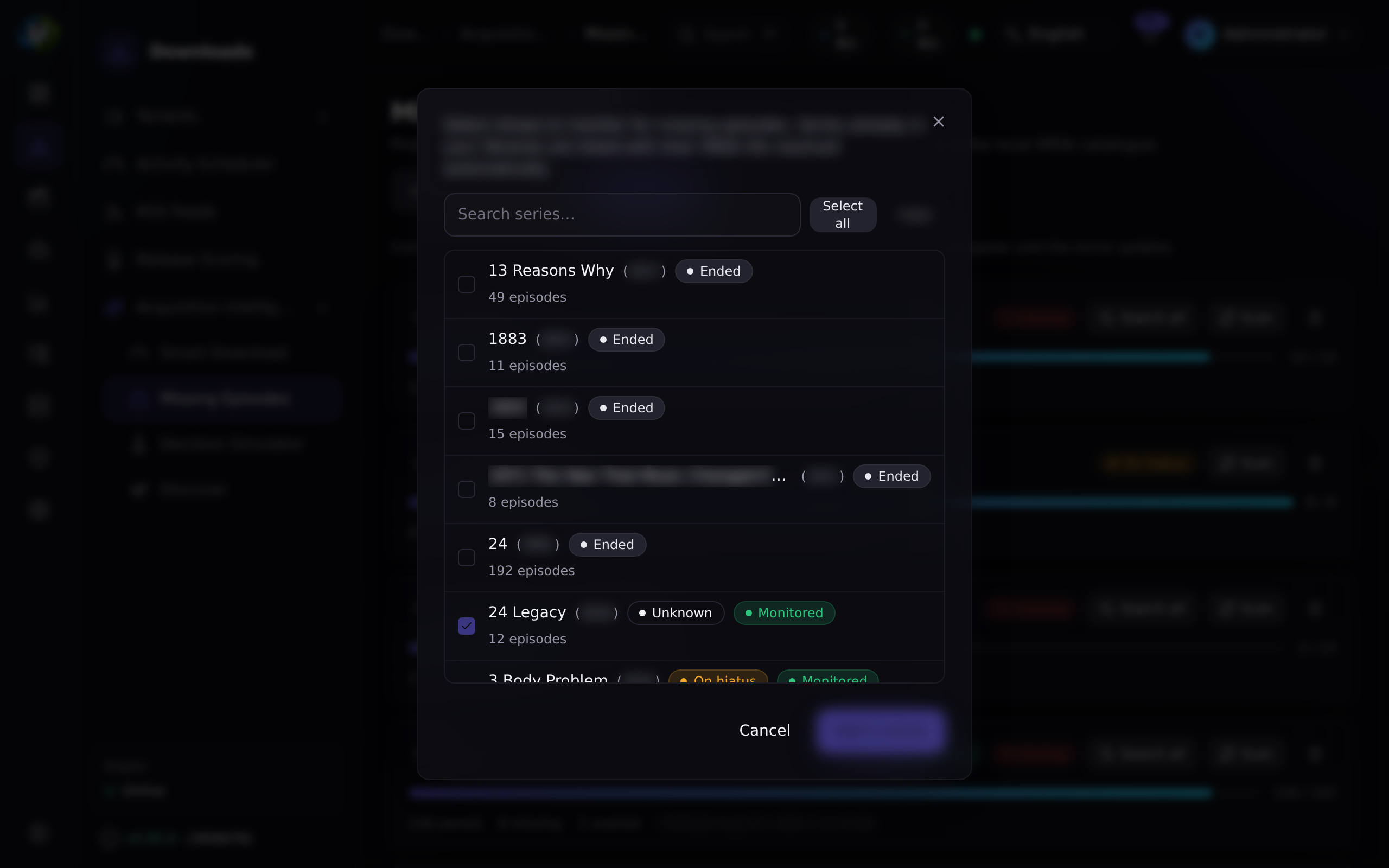The height and width of the screenshot is (868, 1389).
Task: Click the Cancel button
Action: pyautogui.click(x=764, y=730)
